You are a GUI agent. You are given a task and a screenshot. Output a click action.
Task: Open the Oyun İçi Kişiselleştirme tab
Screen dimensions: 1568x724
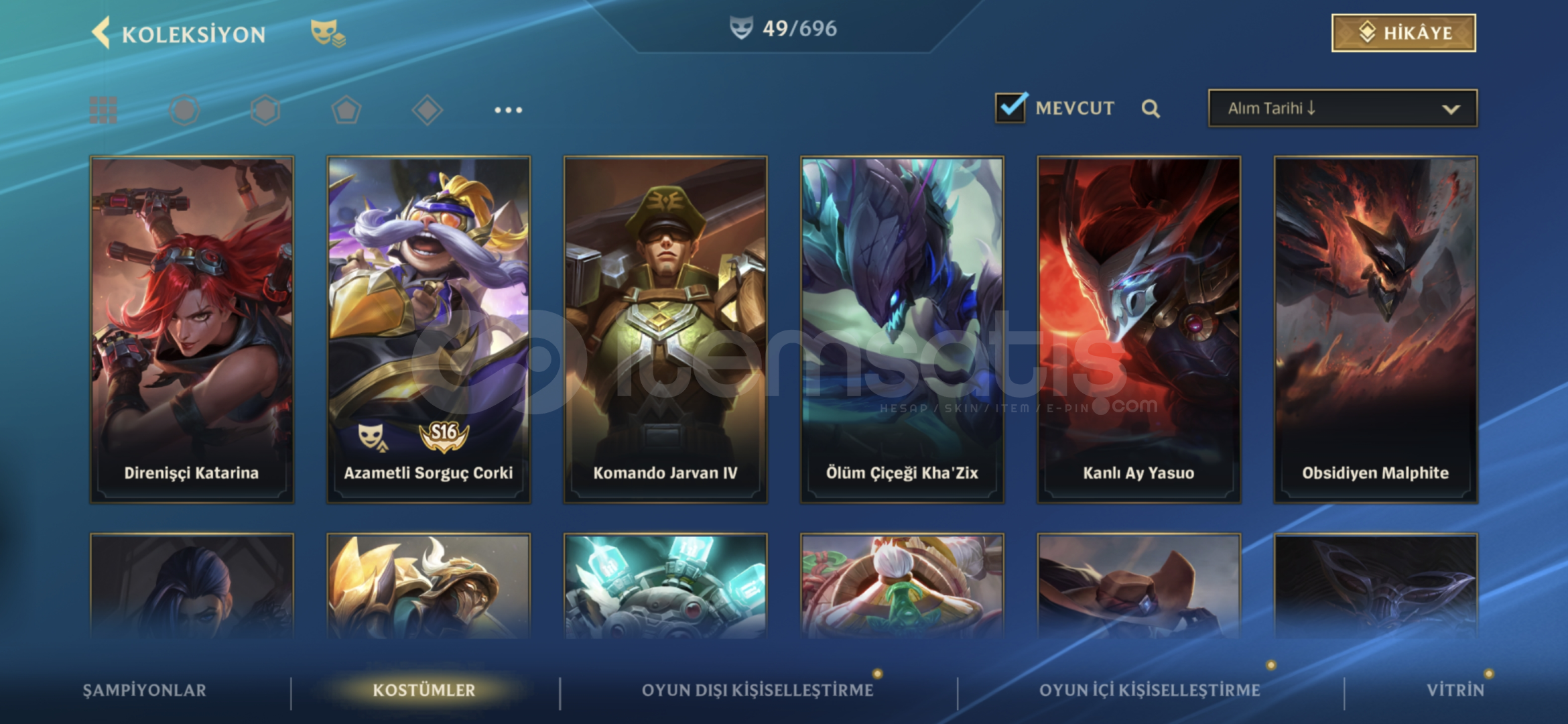1149,690
